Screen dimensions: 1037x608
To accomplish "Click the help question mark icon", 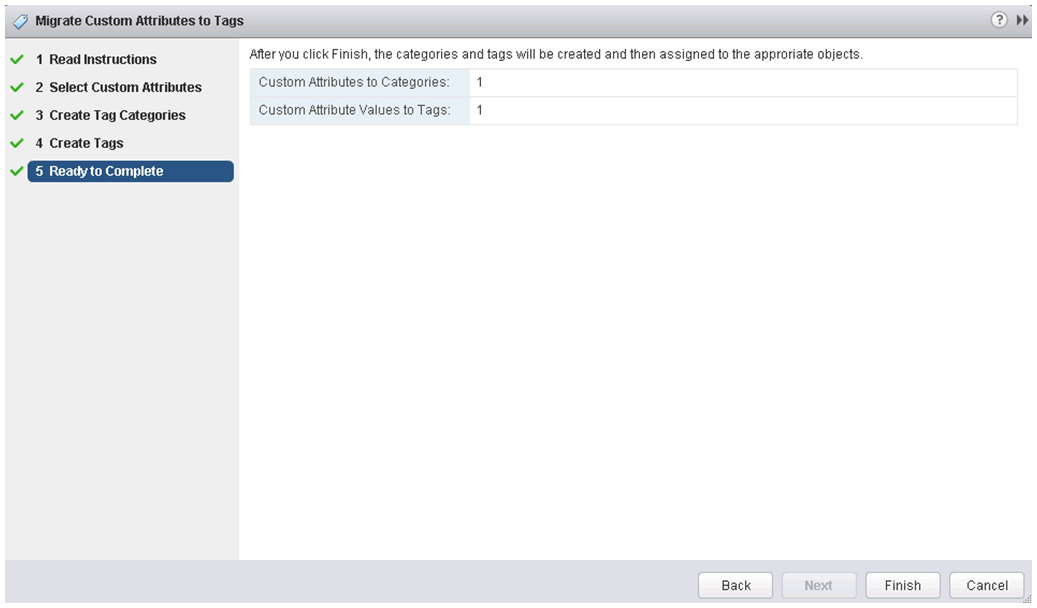I will point(999,20).
